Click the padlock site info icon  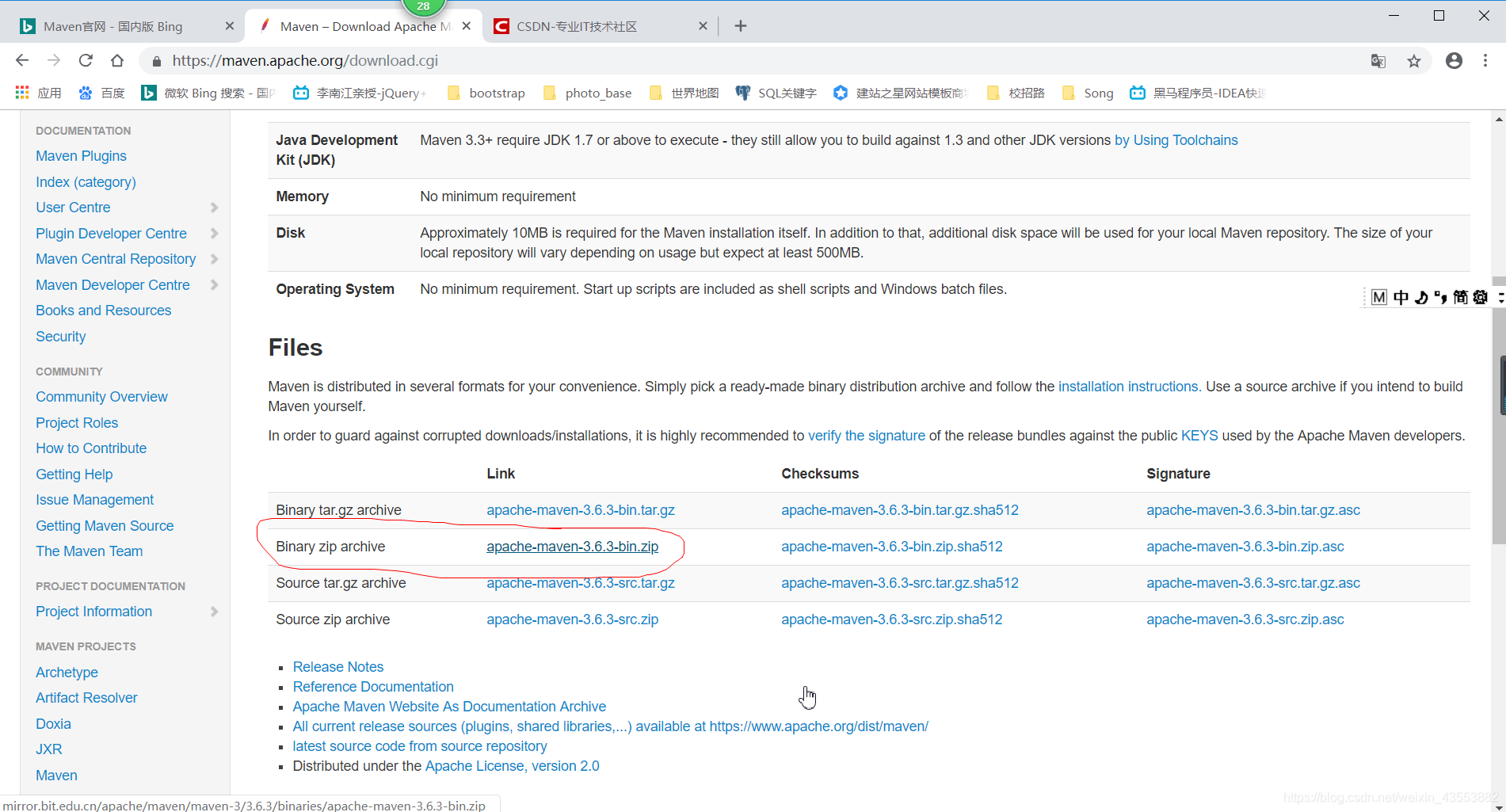tap(157, 61)
